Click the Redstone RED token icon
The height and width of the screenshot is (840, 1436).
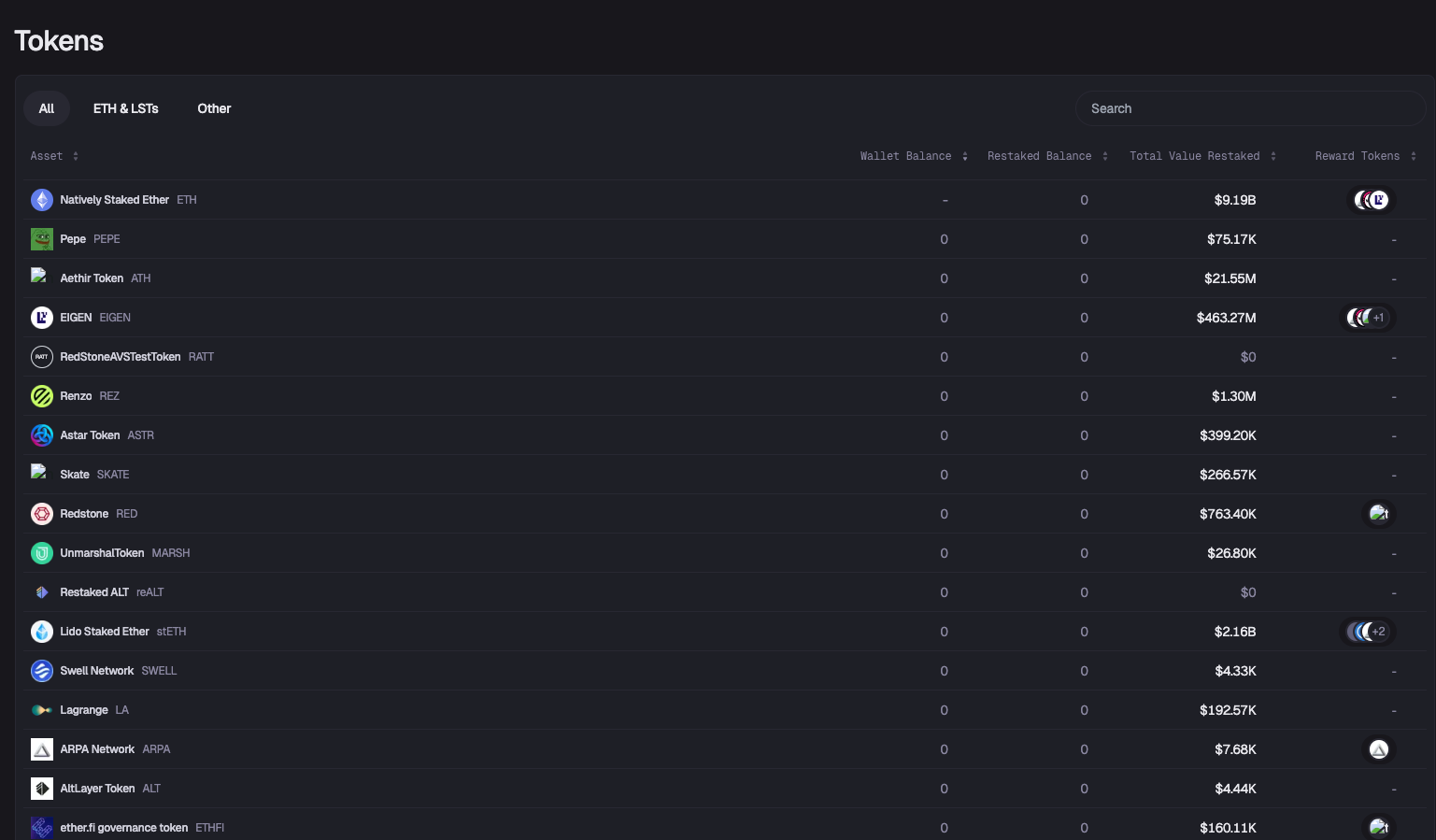click(x=42, y=514)
